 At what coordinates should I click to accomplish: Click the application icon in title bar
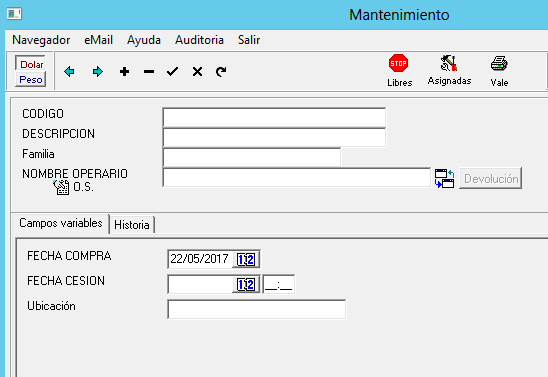click(14, 14)
